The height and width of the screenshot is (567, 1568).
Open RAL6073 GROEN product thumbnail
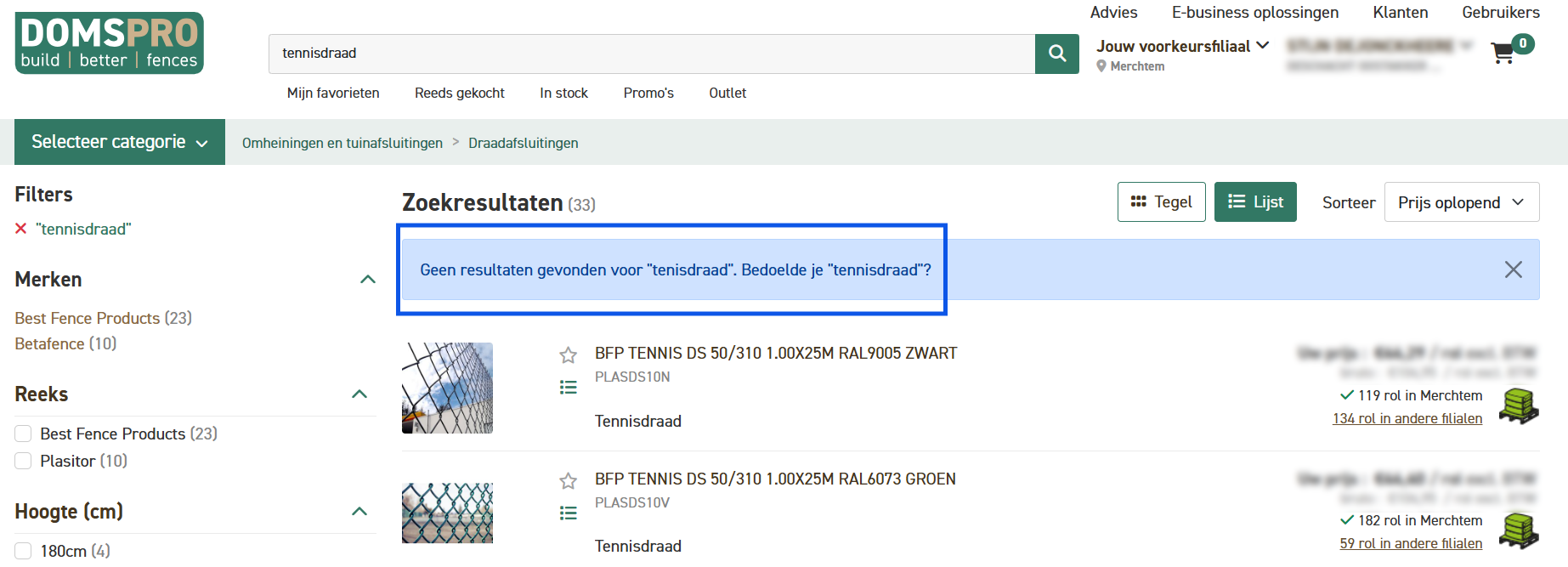(447, 513)
